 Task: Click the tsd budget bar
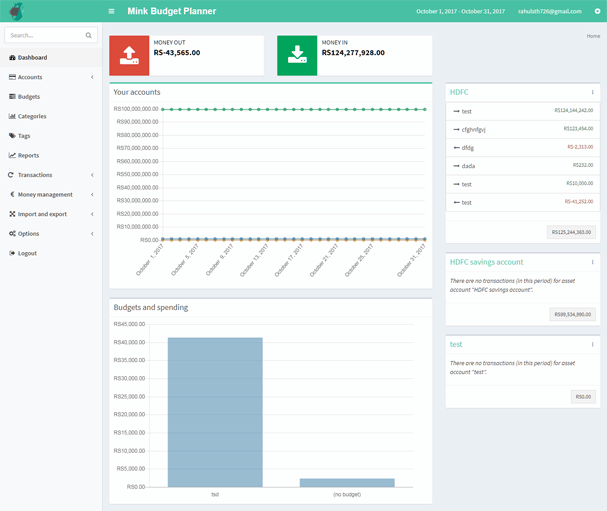[x=215, y=412]
